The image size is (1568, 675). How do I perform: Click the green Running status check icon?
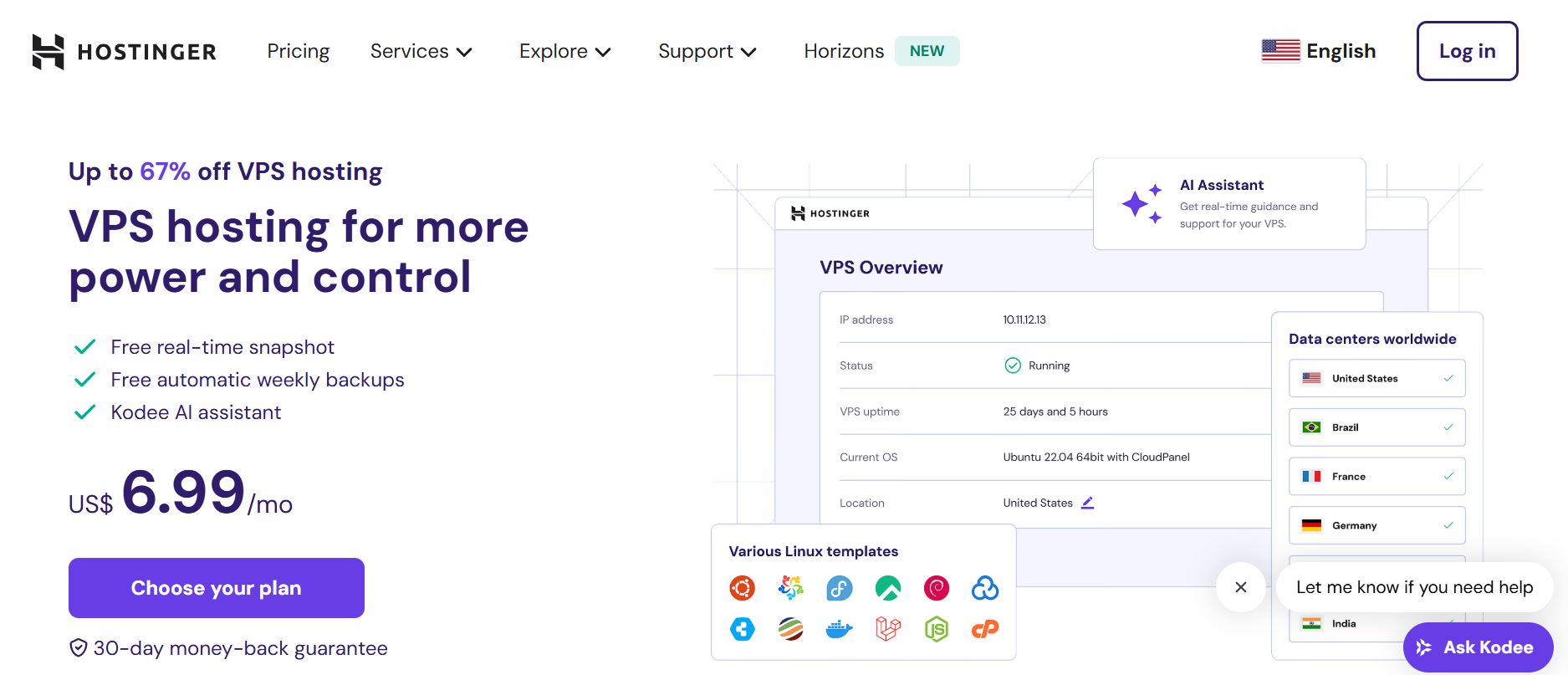(1013, 366)
